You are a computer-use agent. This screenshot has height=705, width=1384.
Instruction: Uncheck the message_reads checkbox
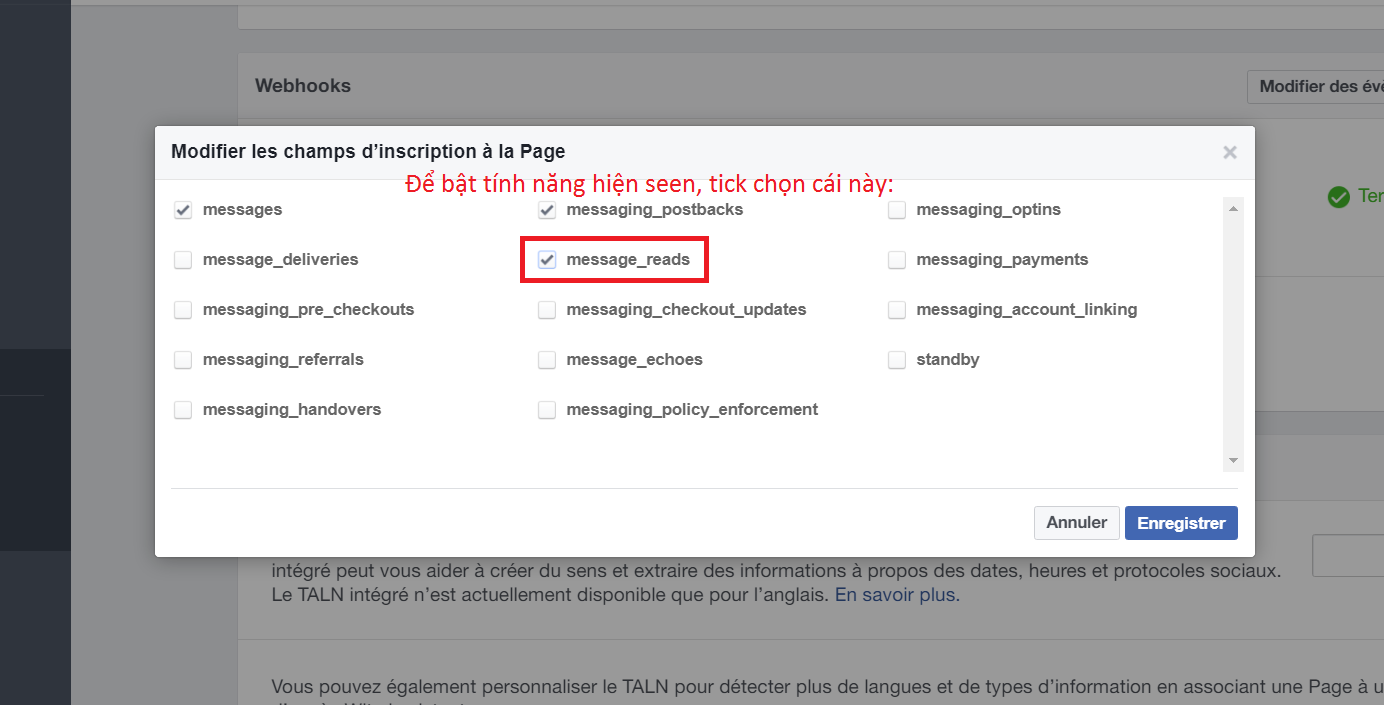(x=547, y=260)
